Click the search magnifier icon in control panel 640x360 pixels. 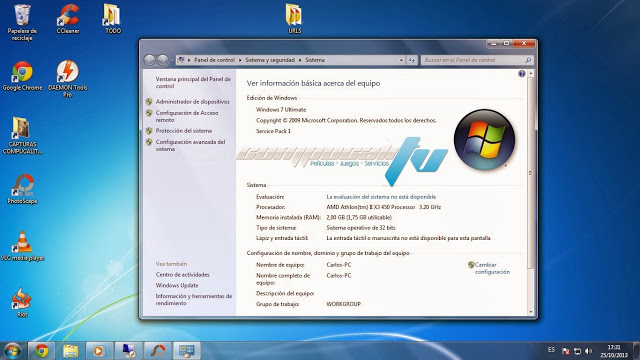tap(528, 60)
